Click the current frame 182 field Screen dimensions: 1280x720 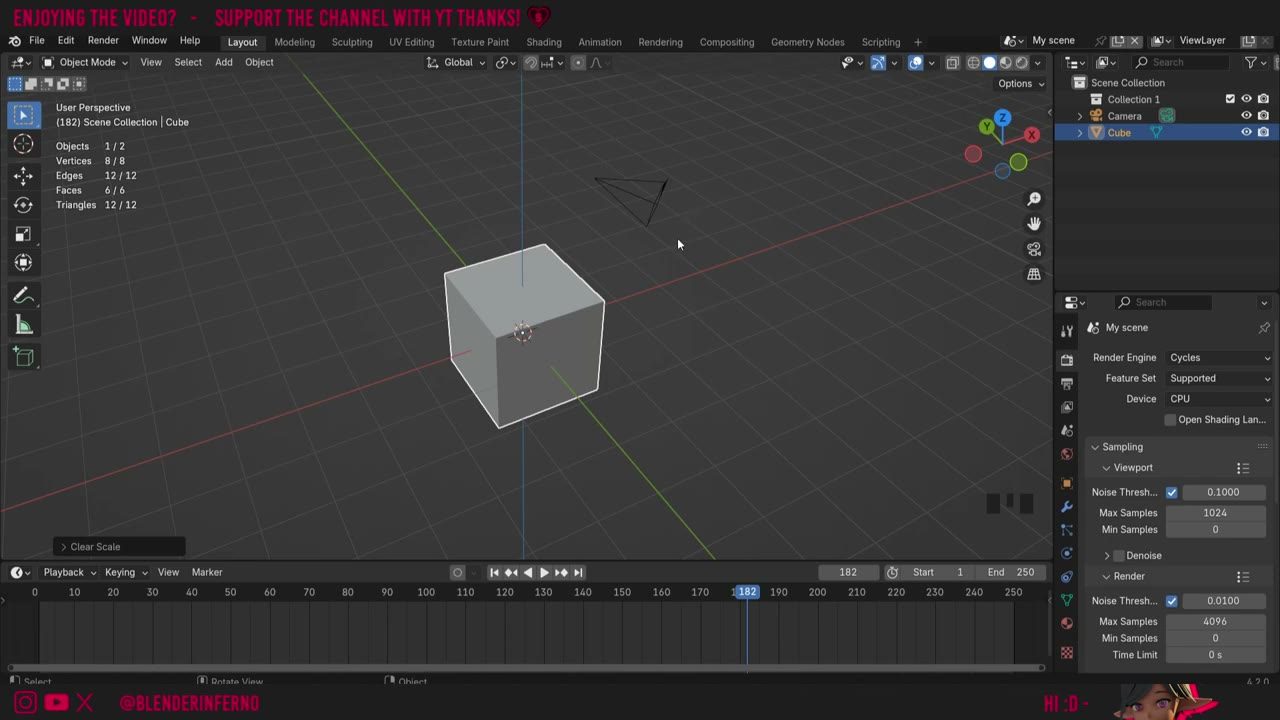coord(848,572)
